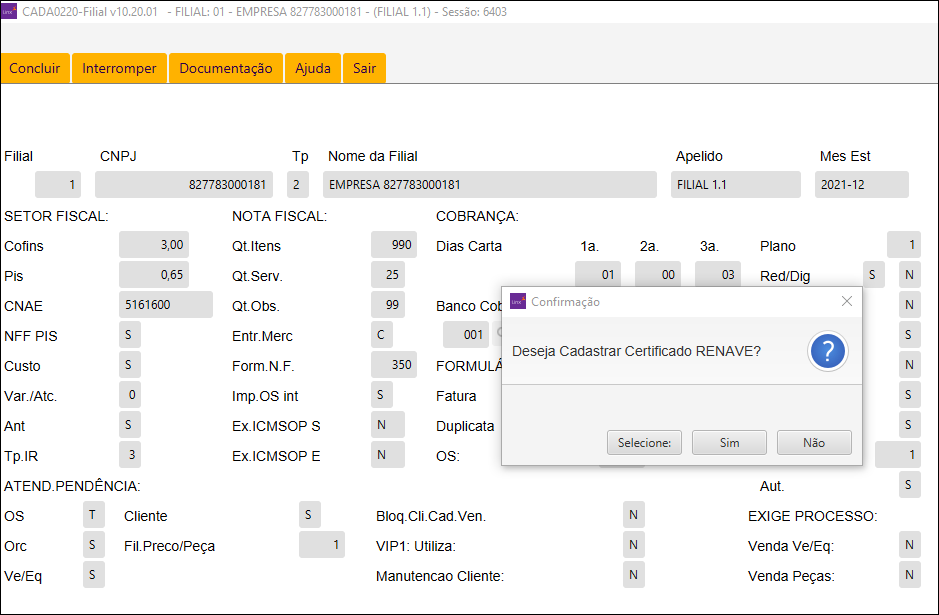Click the Red/Dig field showing N

[x=910, y=274]
